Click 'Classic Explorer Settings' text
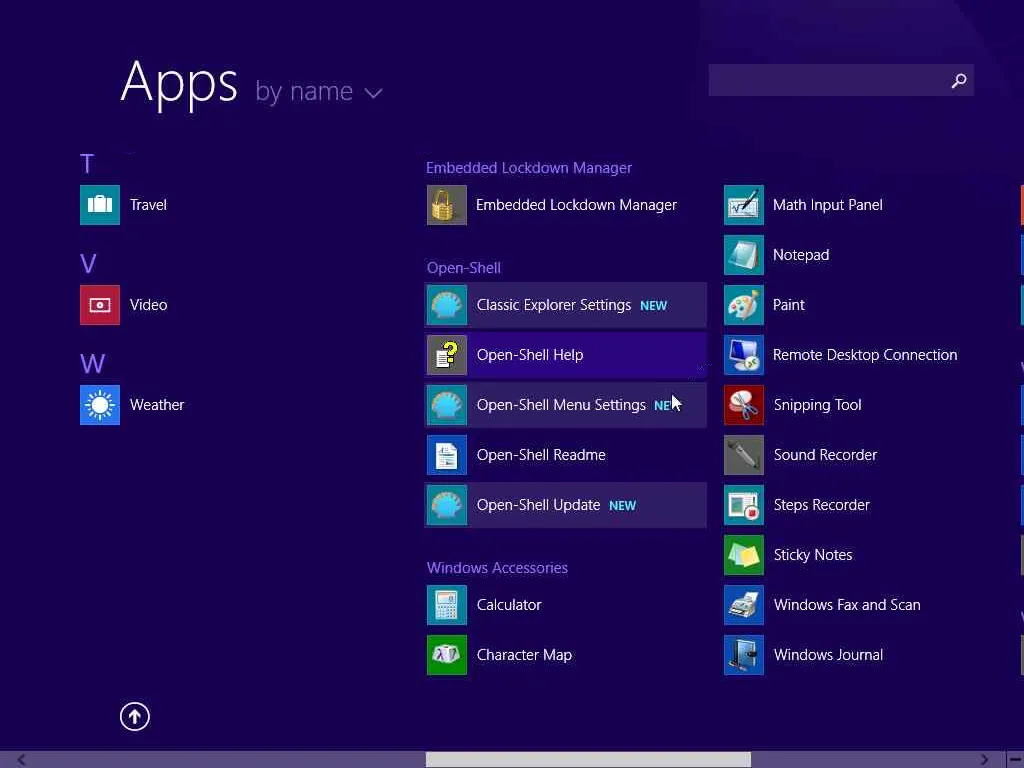 click(554, 305)
